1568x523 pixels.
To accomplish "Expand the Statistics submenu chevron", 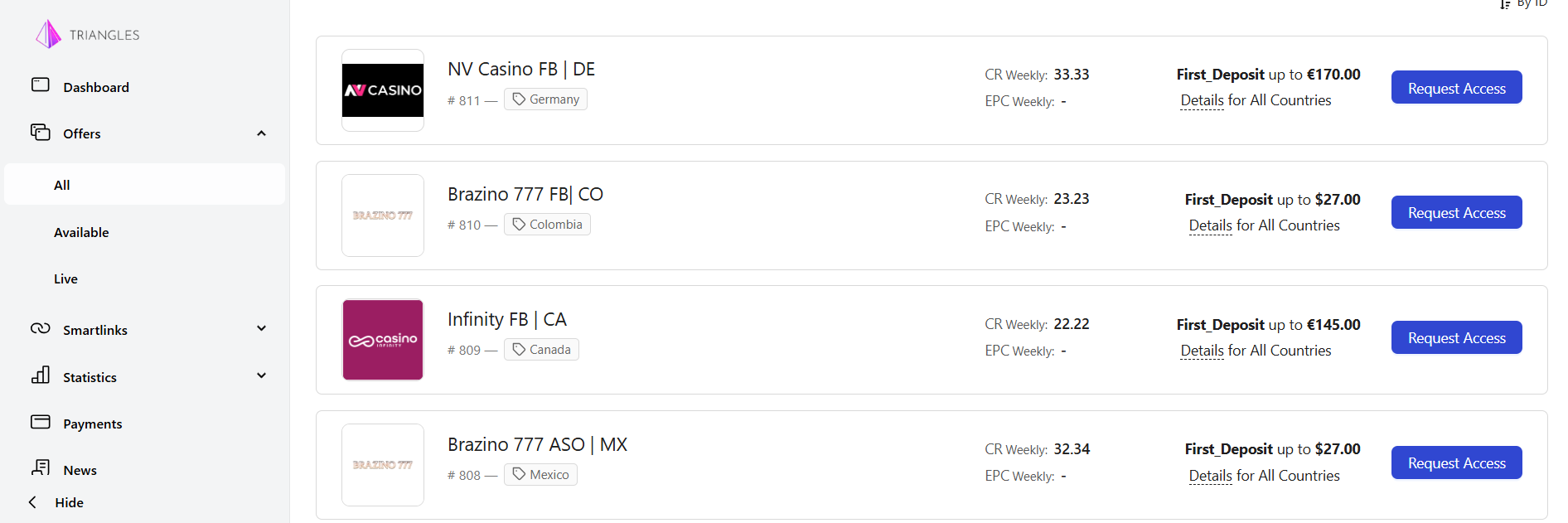I will point(261,376).
